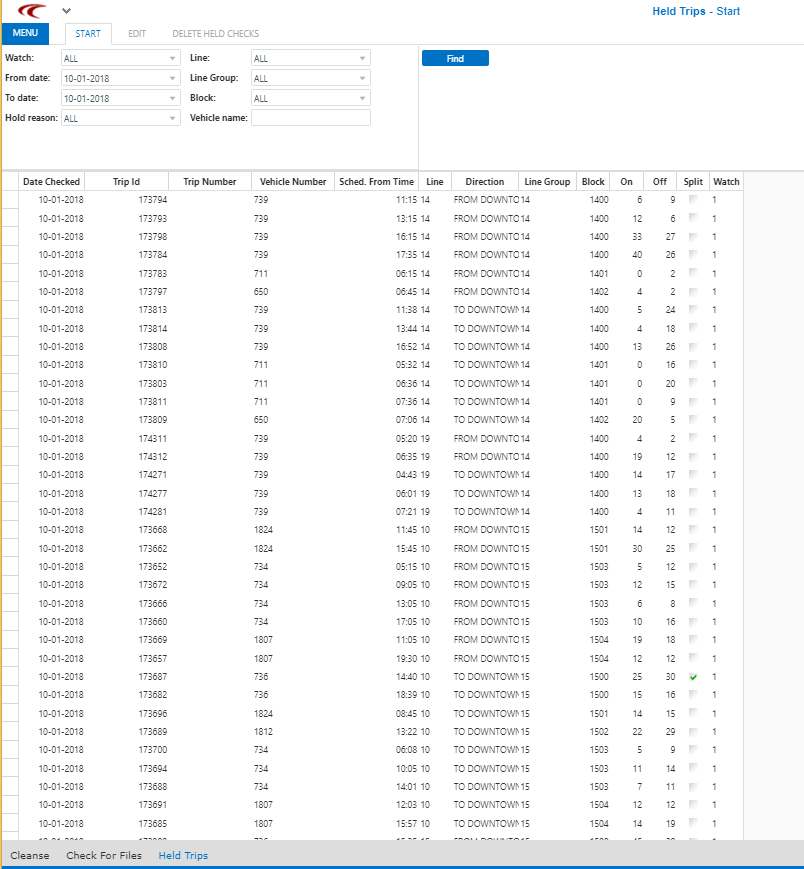Open the MENU panel
The height and width of the screenshot is (869, 804).
pyautogui.click(x=24, y=33)
